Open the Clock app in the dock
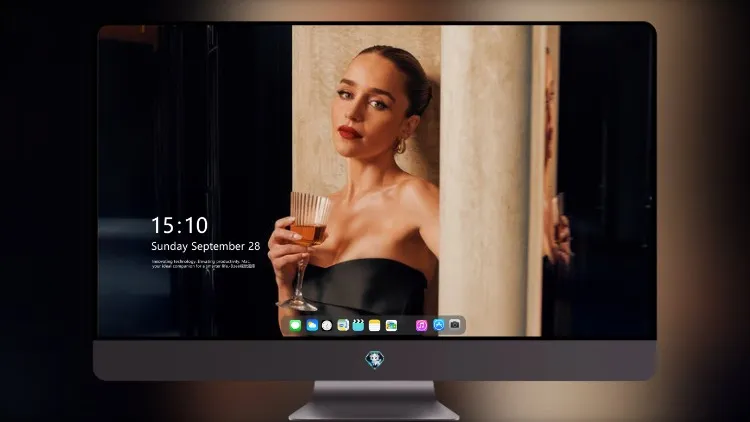Viewport: 750px width, 422px height. [x=327, y=325]
